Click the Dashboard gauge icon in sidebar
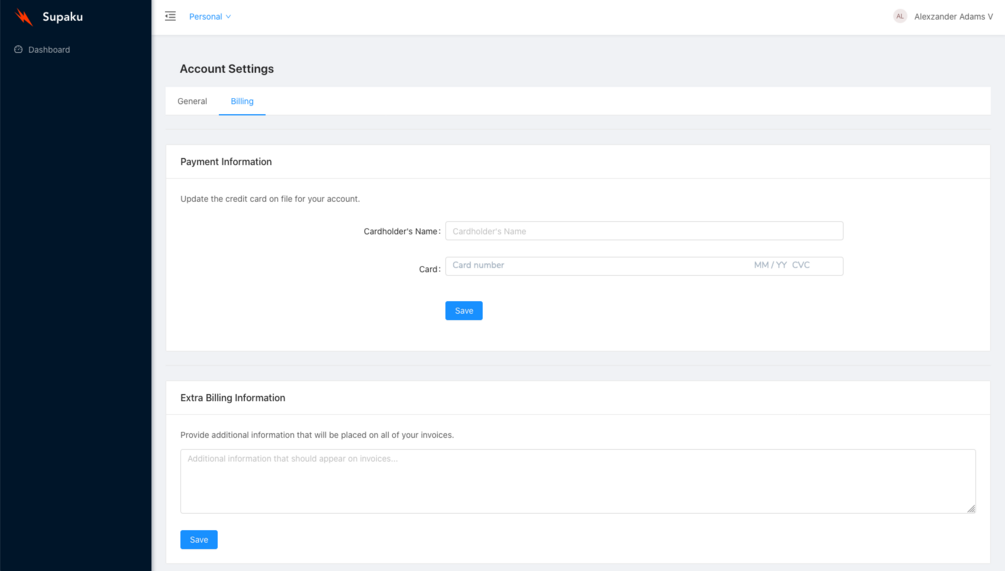The width and height of the screenshot is (1005, 571). pyautogui.click(x=18, y=49)
